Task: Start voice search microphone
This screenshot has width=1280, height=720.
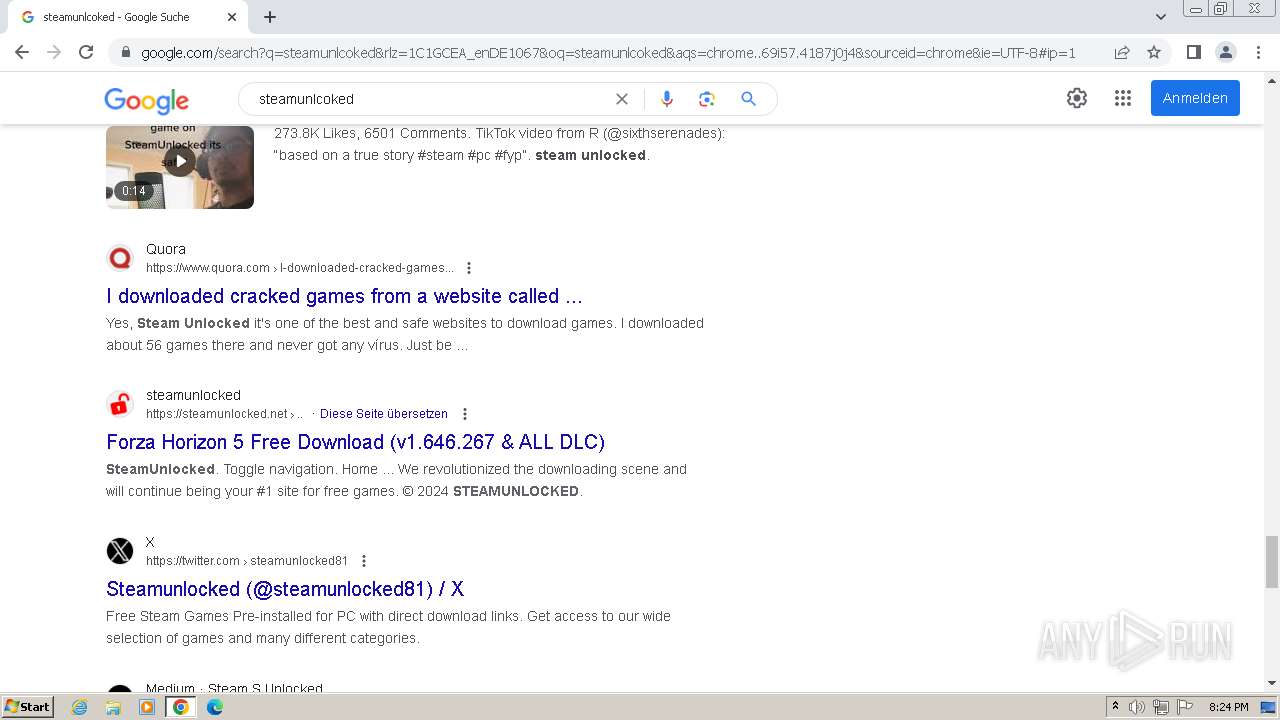Action: click(x=667, y=99)
